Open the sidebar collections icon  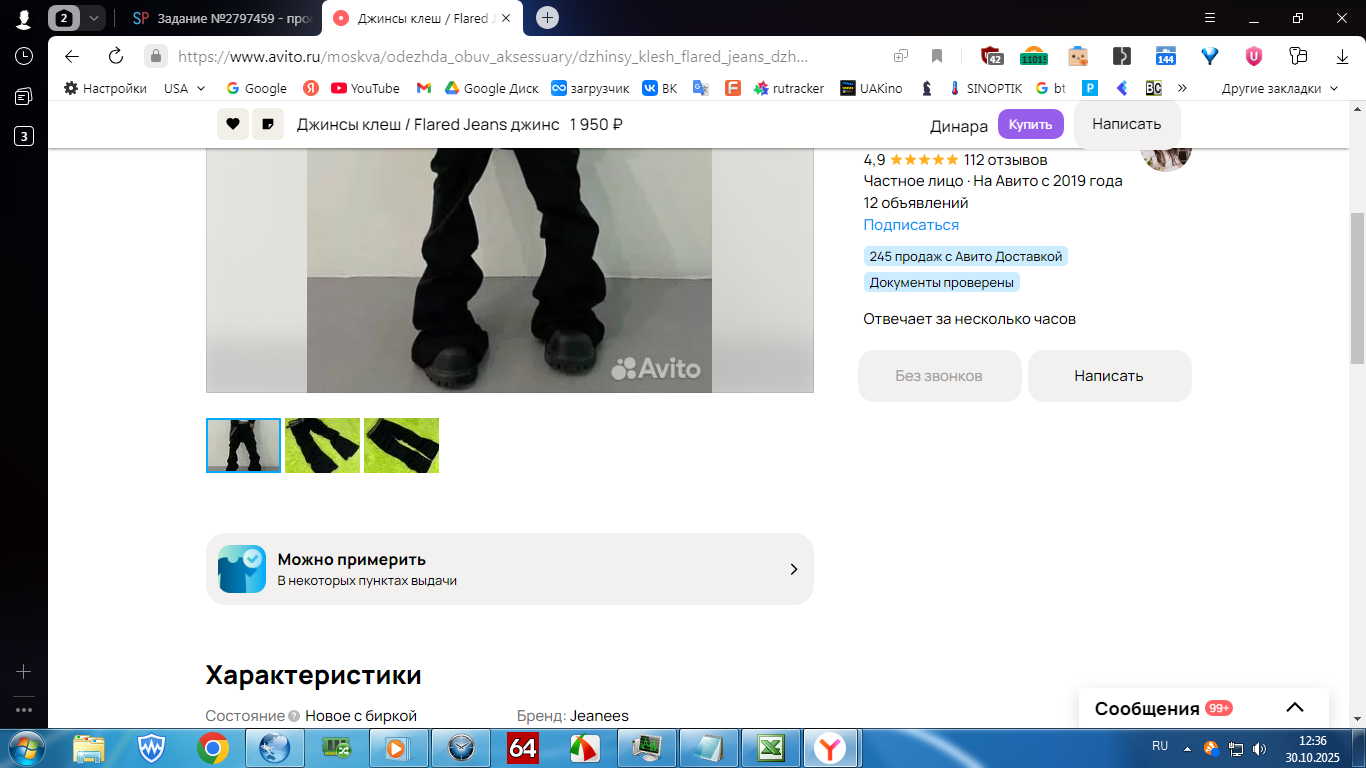pos(24,96)
